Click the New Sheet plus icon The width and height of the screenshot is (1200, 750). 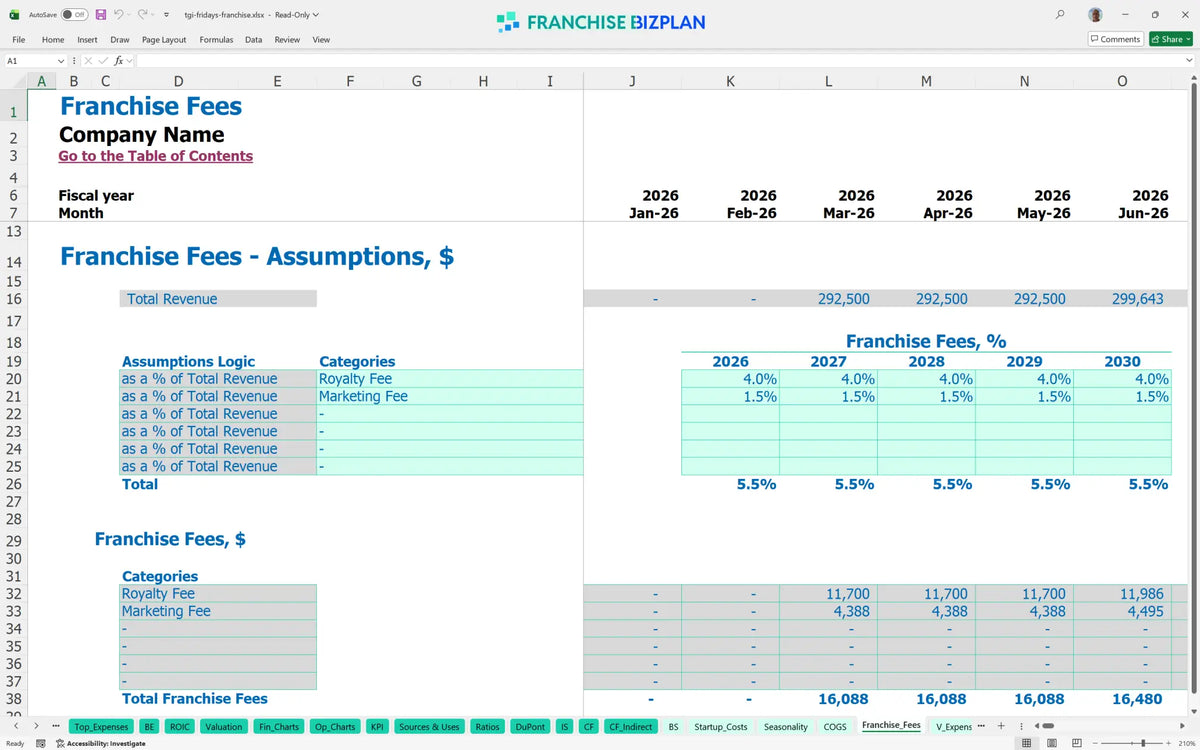click(1001, 726)
